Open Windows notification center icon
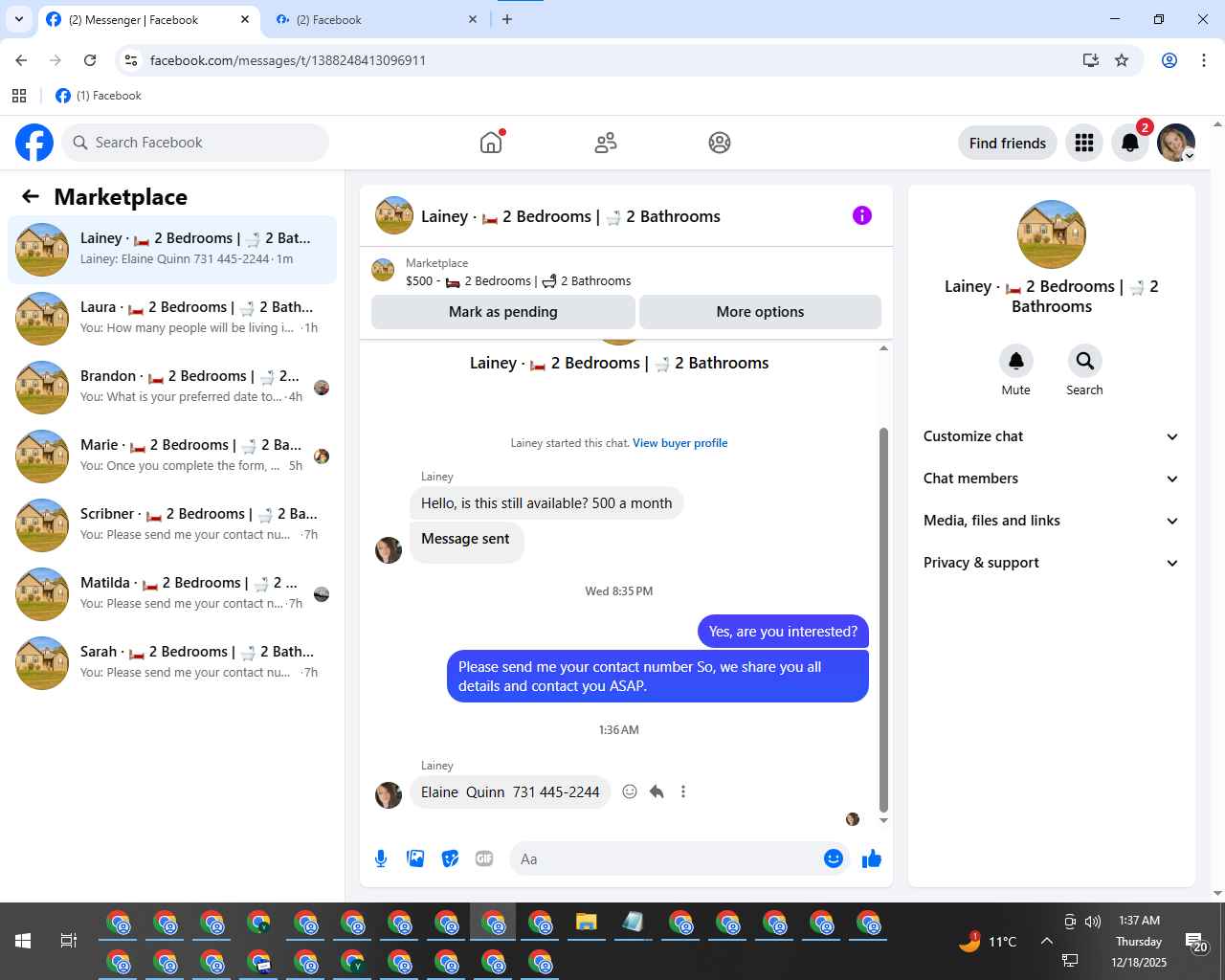This screenshot has height=980, width=1225. 1195,942
